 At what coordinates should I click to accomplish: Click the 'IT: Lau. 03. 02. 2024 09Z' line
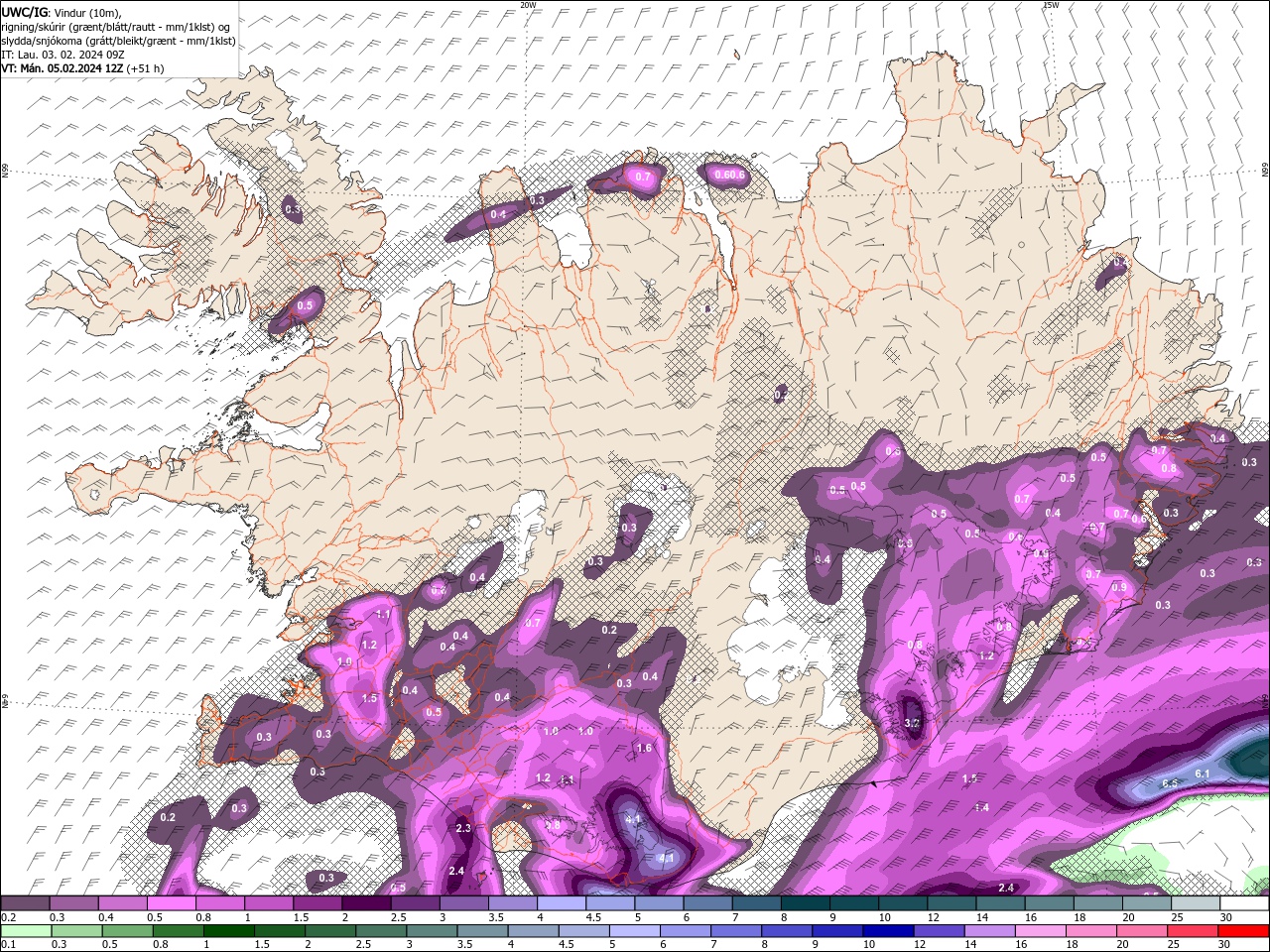62,55
